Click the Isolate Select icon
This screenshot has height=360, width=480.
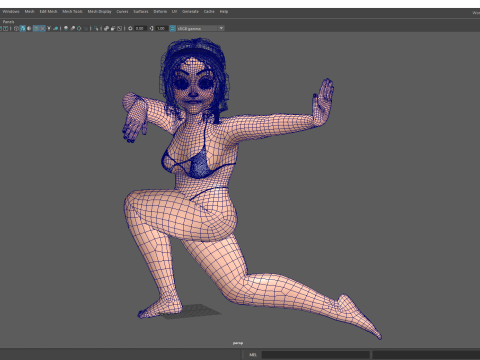96,29
